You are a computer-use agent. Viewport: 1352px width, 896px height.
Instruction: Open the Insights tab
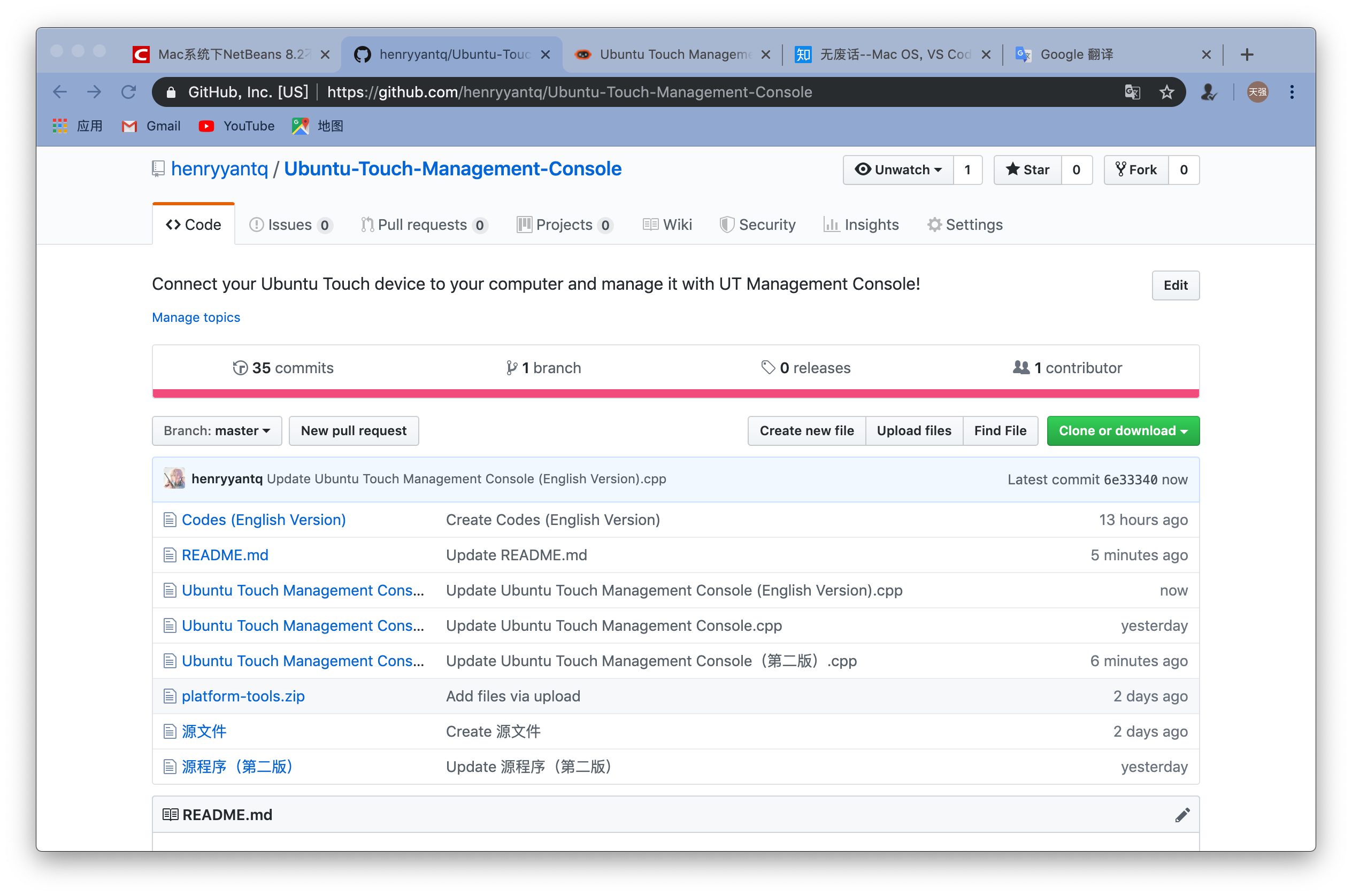(x=861, y=225)
